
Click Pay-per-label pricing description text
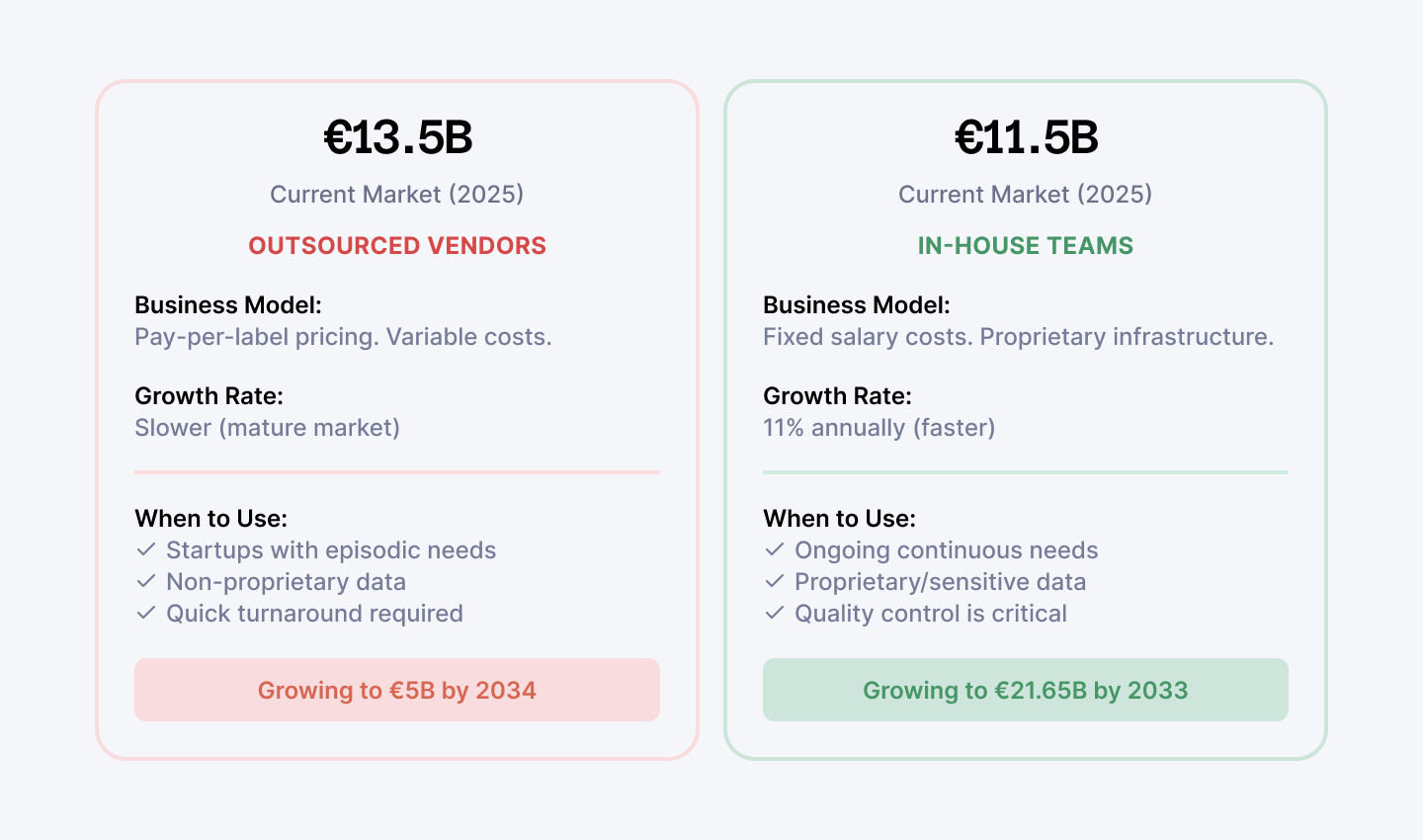point(343,337)
